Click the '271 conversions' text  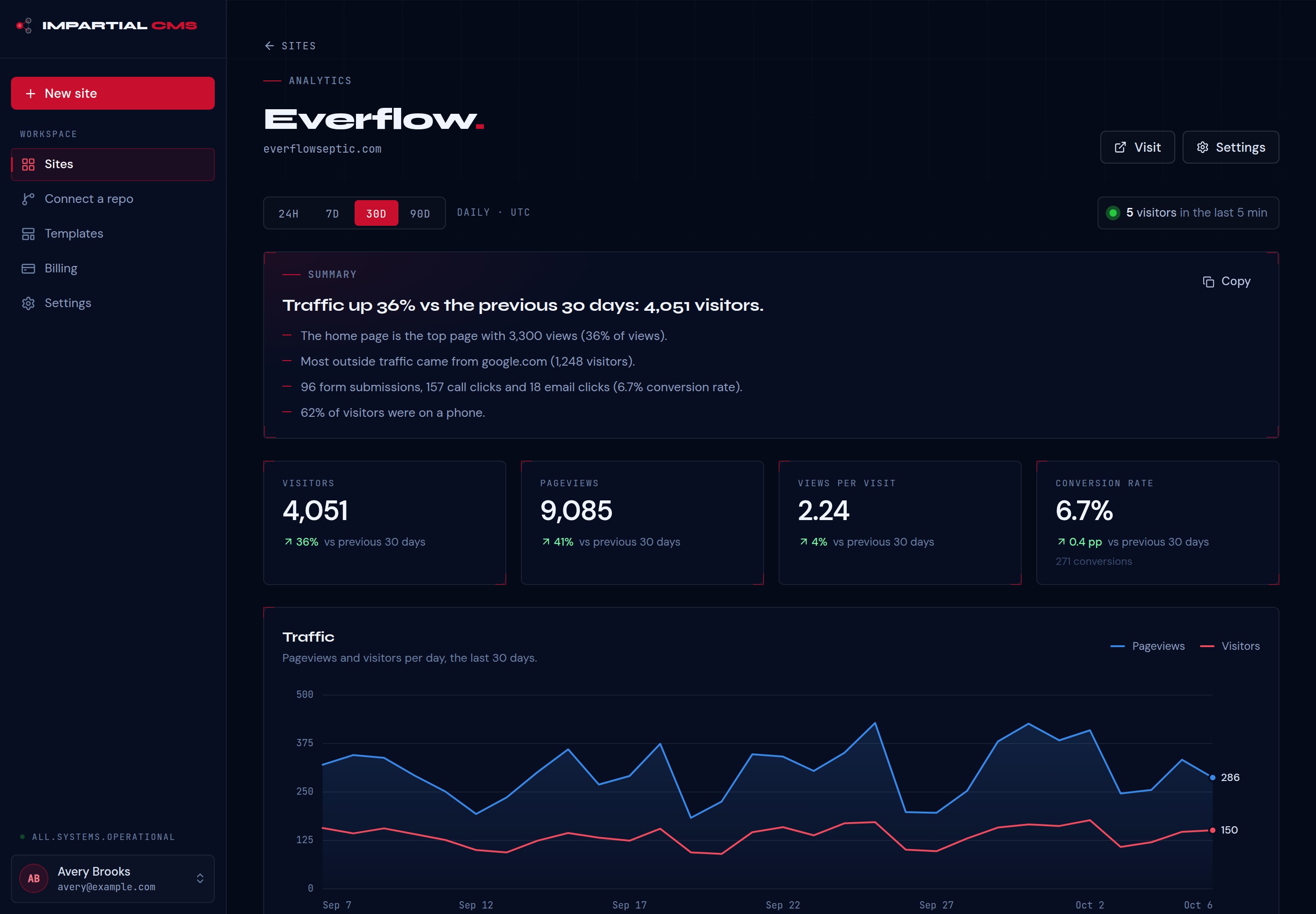click(1094, 562)
